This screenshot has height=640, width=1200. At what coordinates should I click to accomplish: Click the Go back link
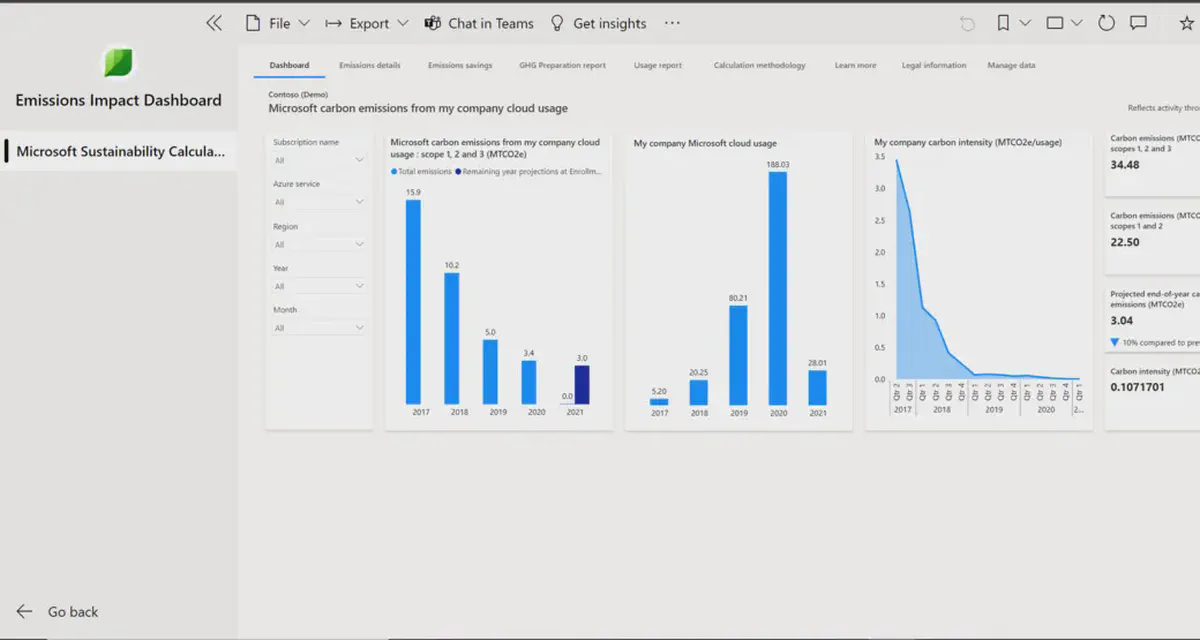point(60,611)
